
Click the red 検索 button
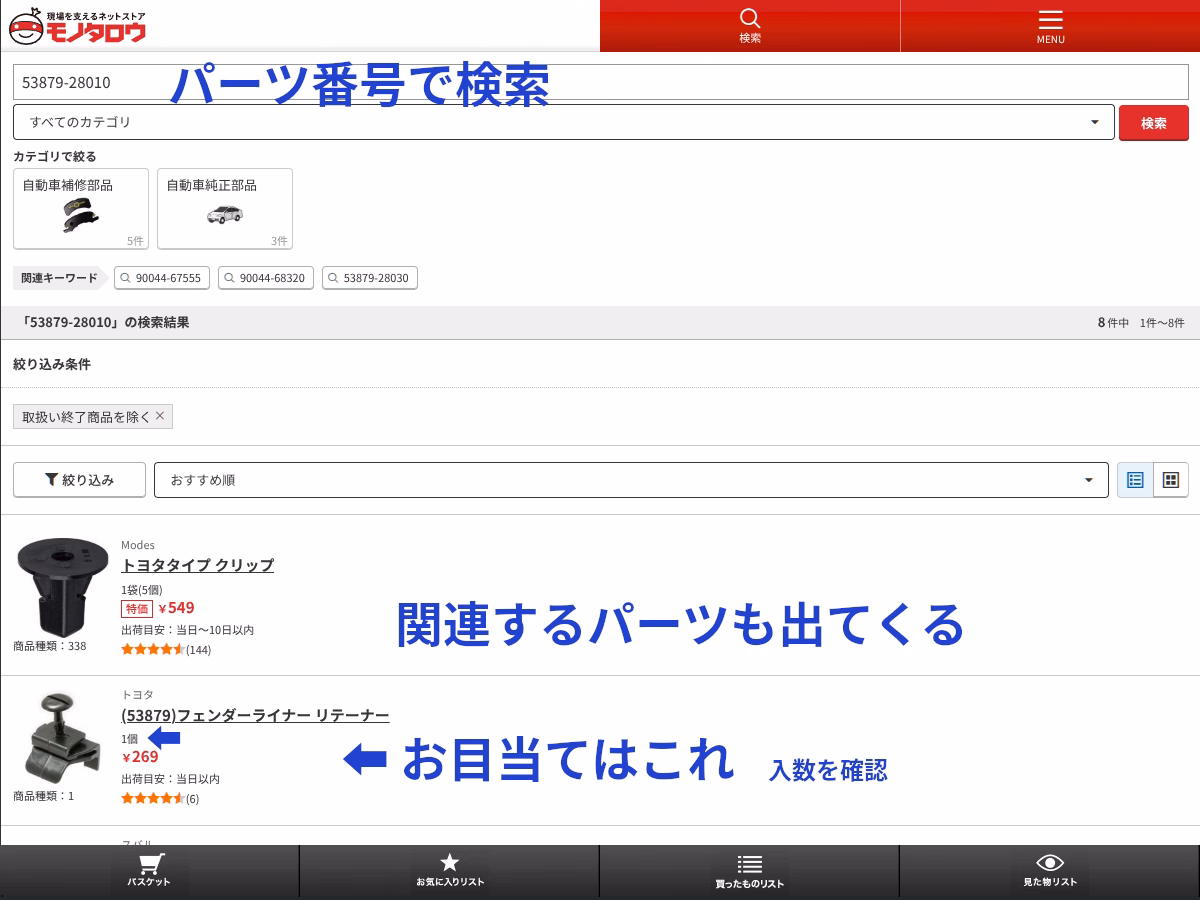pos(1154,122)
